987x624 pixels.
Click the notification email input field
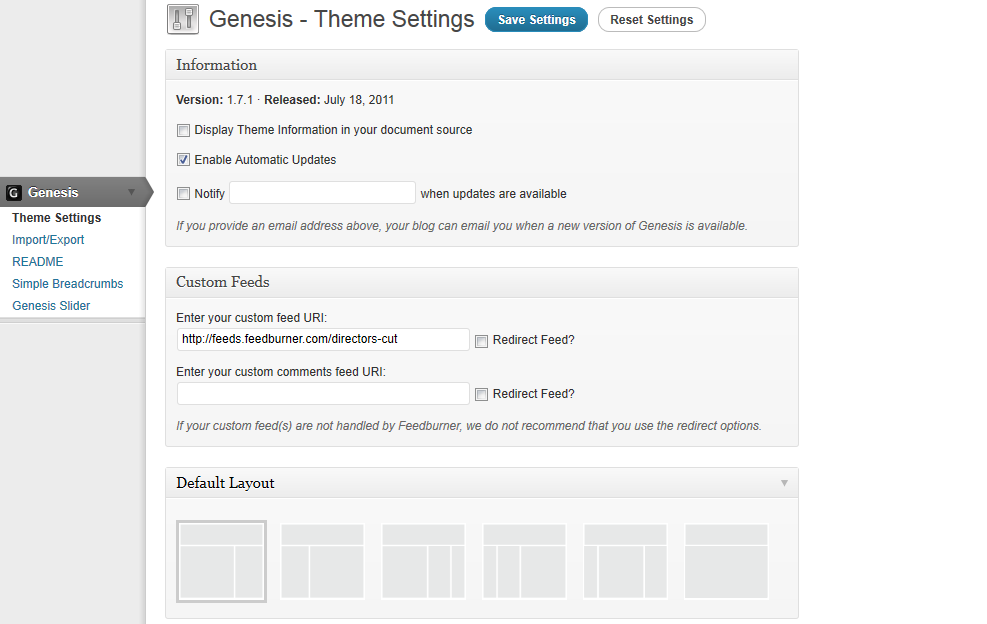pos(321,192)
